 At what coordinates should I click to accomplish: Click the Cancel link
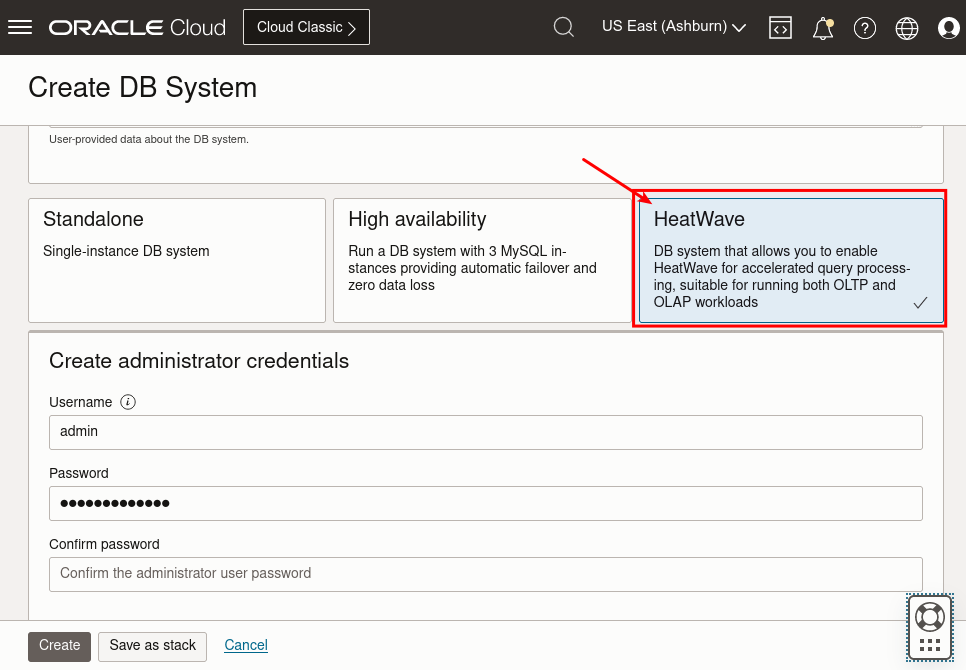coord(245,646)
